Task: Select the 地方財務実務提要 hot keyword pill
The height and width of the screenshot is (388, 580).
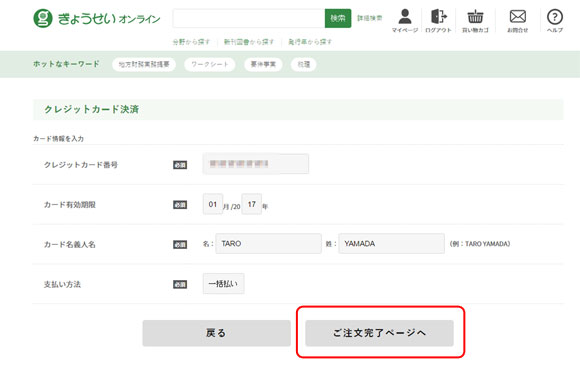Action: (x=144, y=64)
